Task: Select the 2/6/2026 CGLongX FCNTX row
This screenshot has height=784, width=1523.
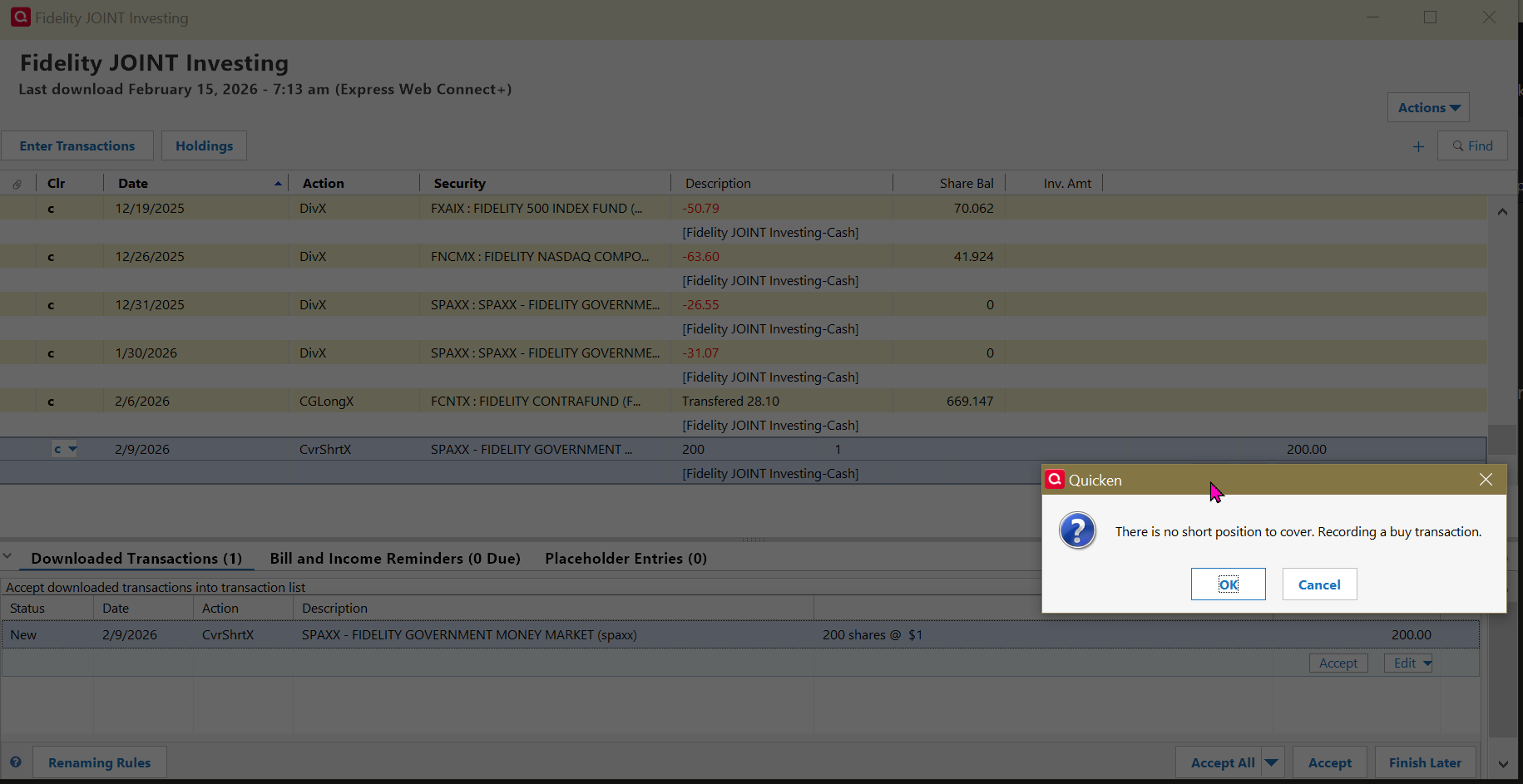Action: [743, 402]
